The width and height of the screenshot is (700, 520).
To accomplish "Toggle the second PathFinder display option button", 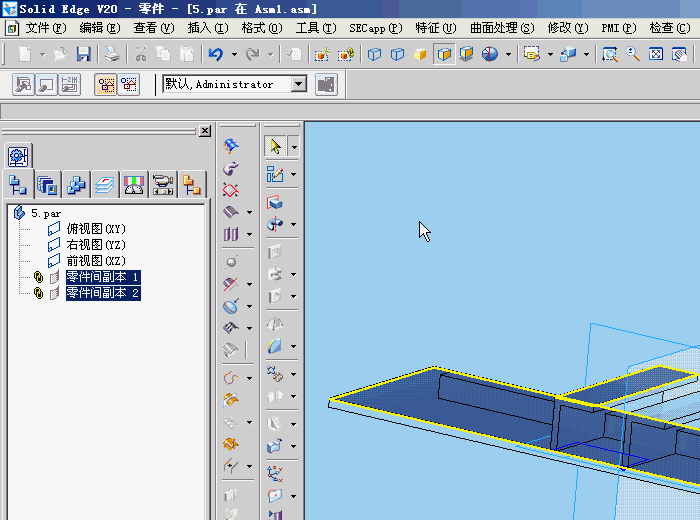I will (129, 84).
